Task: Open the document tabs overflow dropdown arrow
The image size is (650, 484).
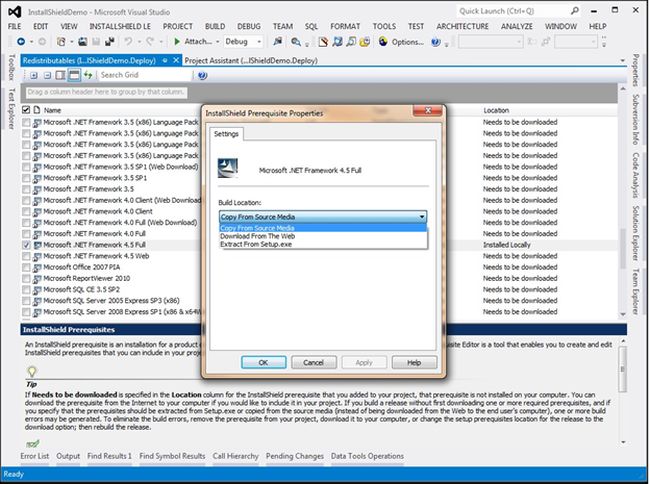Action: click(x=622, y=60)
